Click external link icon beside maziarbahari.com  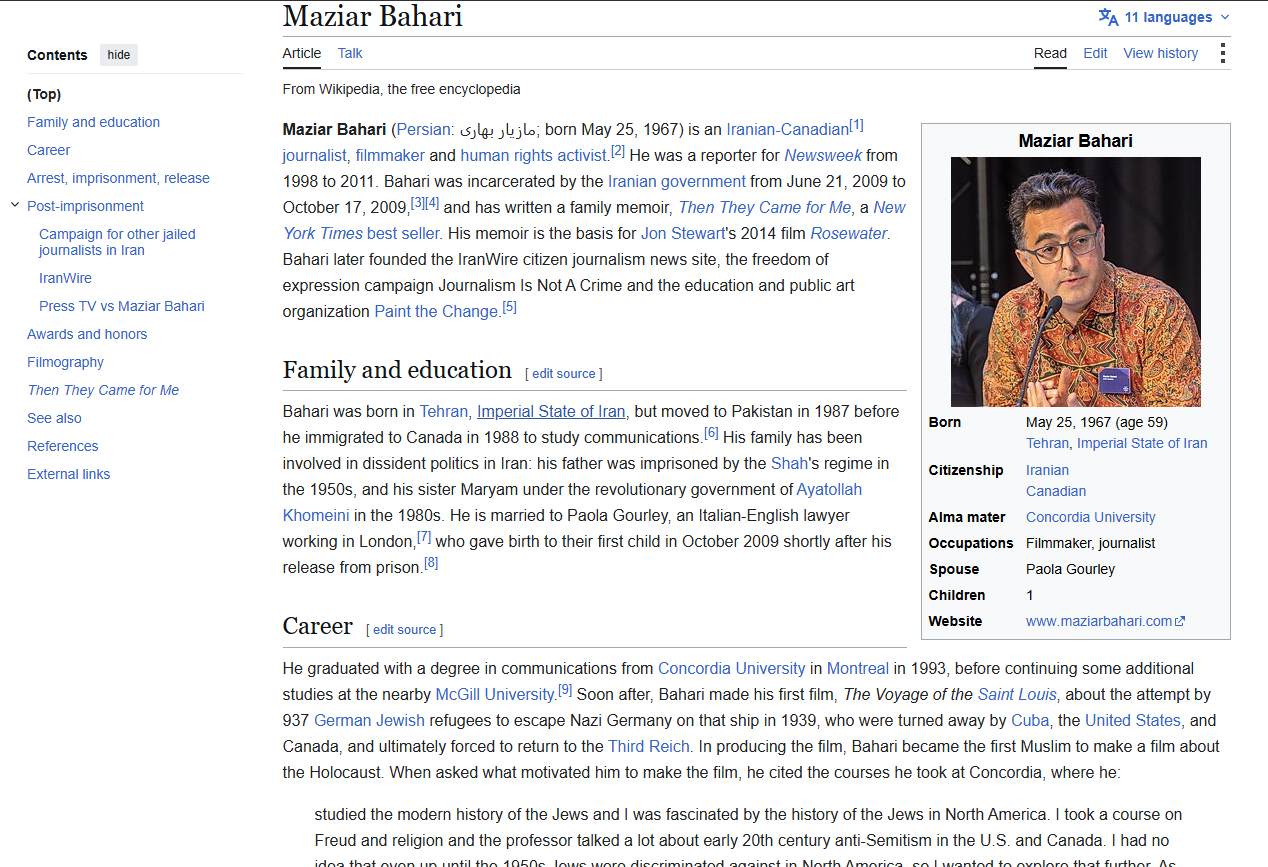(x=1180, y=621)
